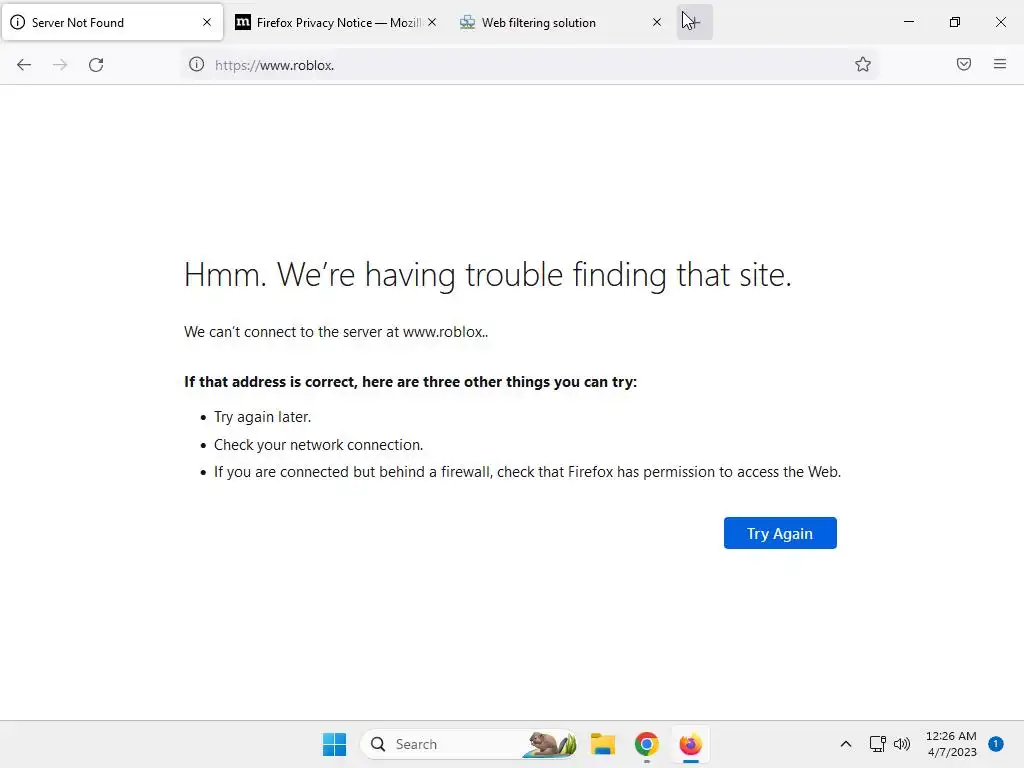The width and height of the screenshot is (1024, 768).
Task: Open site information icon in address bar
Action: click(197, 64)
